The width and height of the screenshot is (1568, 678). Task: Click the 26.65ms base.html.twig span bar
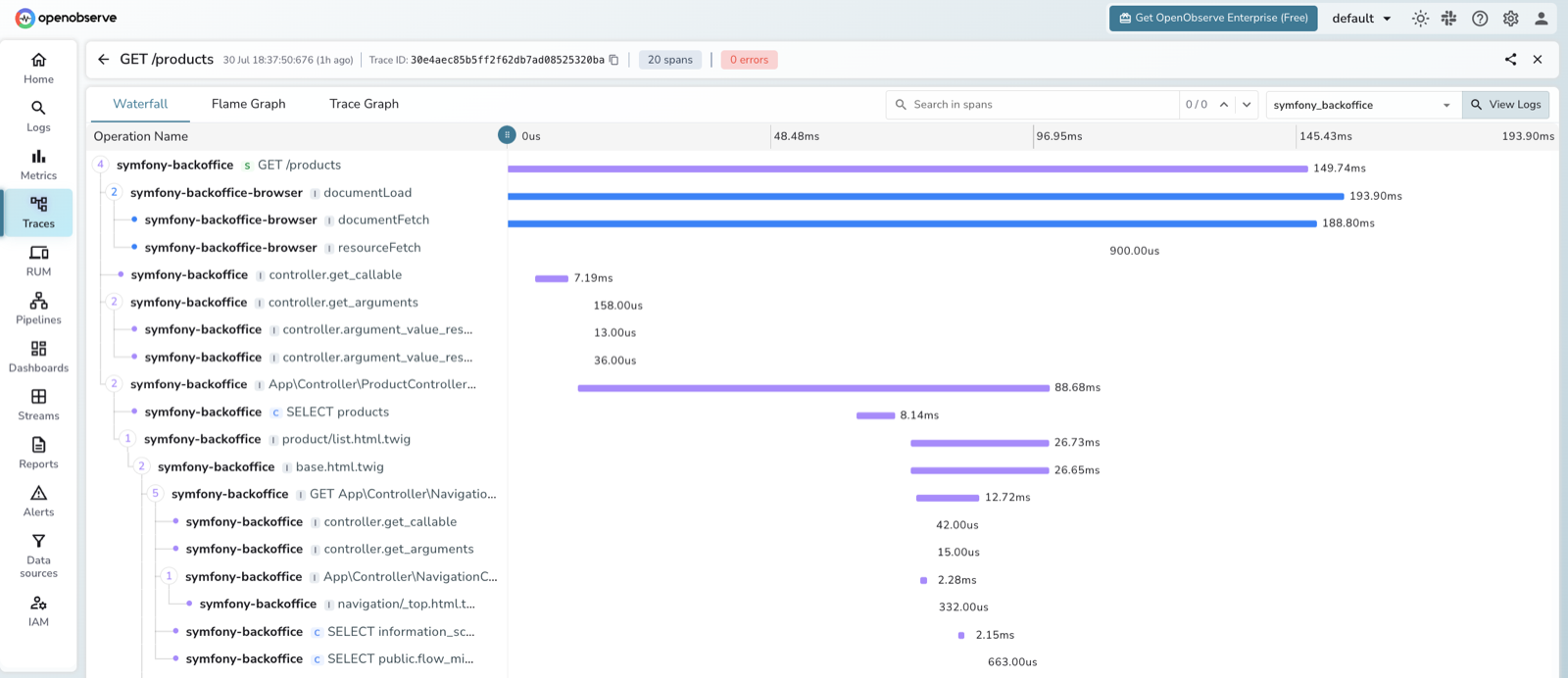[x=980, y=470]
